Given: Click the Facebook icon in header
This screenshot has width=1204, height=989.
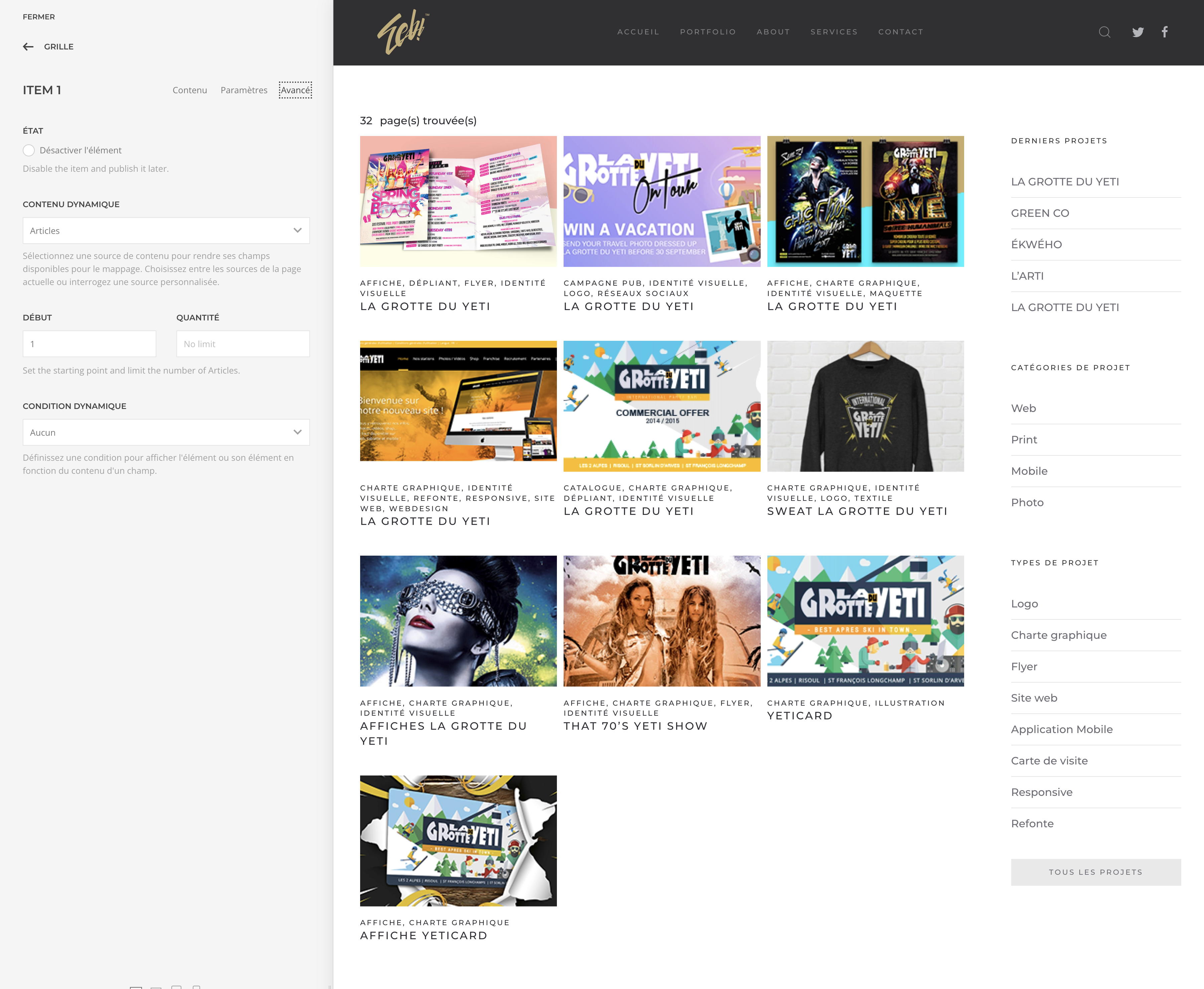Looking at the screenshot, I should pos(1165,32).
